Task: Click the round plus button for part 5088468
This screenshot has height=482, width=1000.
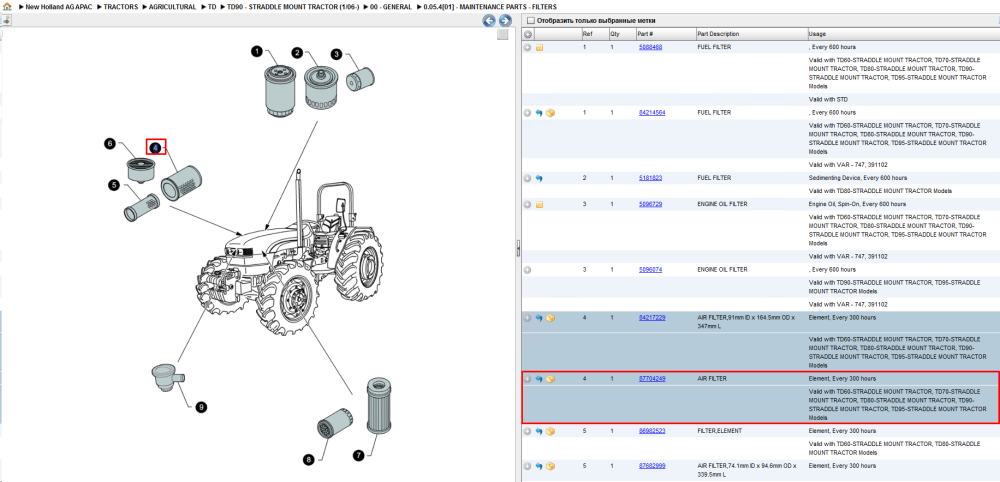Action: coord(527,48)
